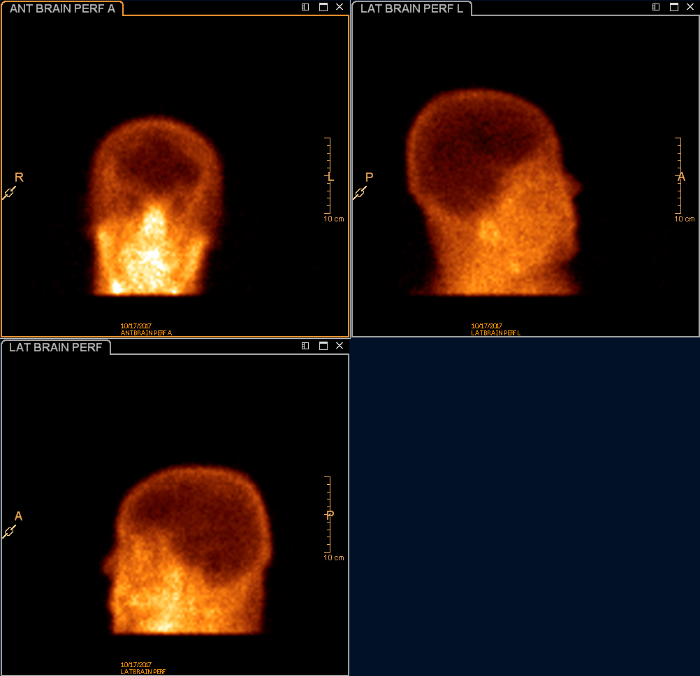Viewport: 700px width, 676px height.
Task: Select the anterior brain perfusion image
Action: pyautogui.click(x=155, y=210)
